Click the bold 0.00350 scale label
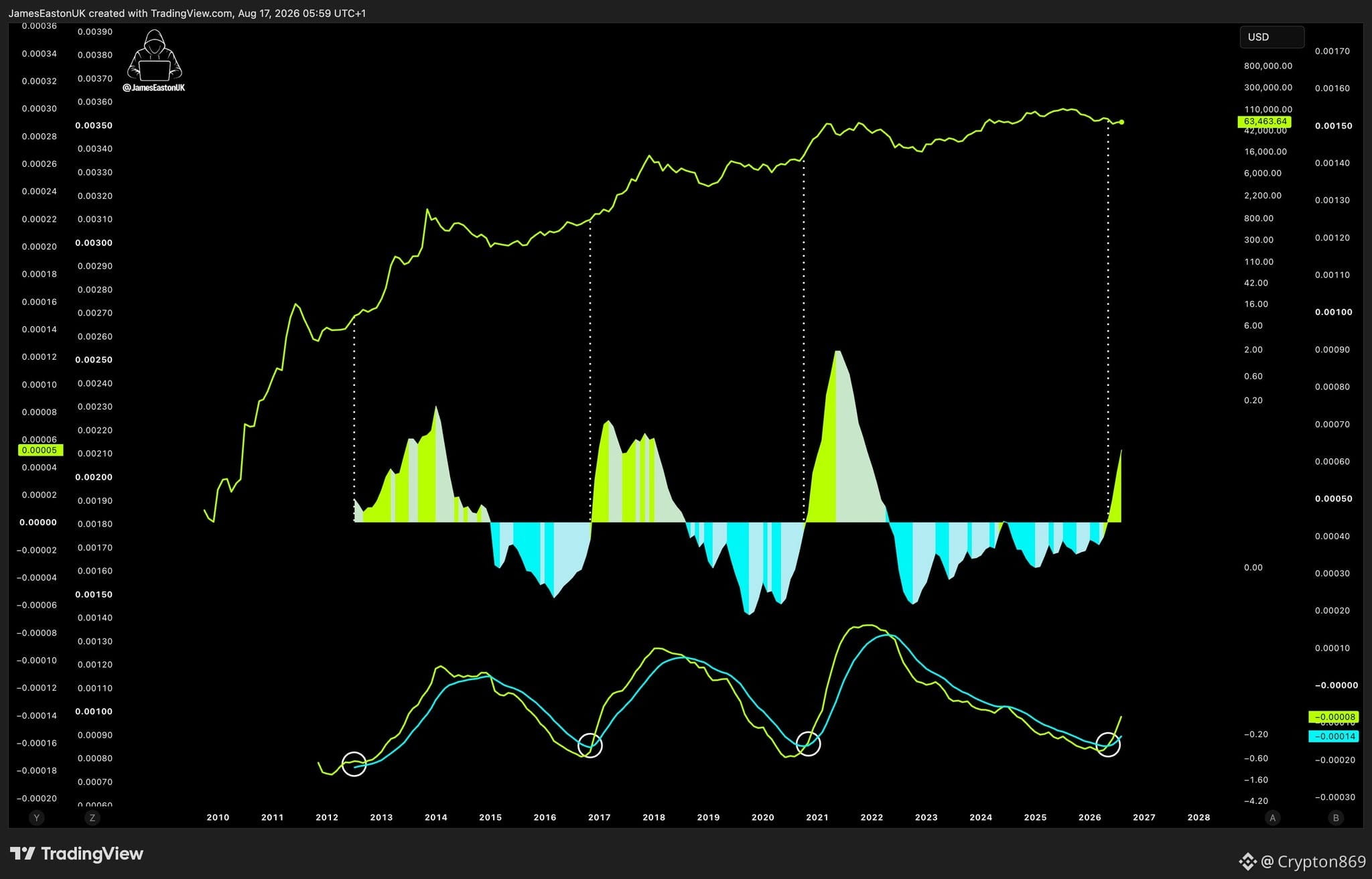The height and width of the screenshot is (879, 1372). pyautogui.click(x=94, y=125)
